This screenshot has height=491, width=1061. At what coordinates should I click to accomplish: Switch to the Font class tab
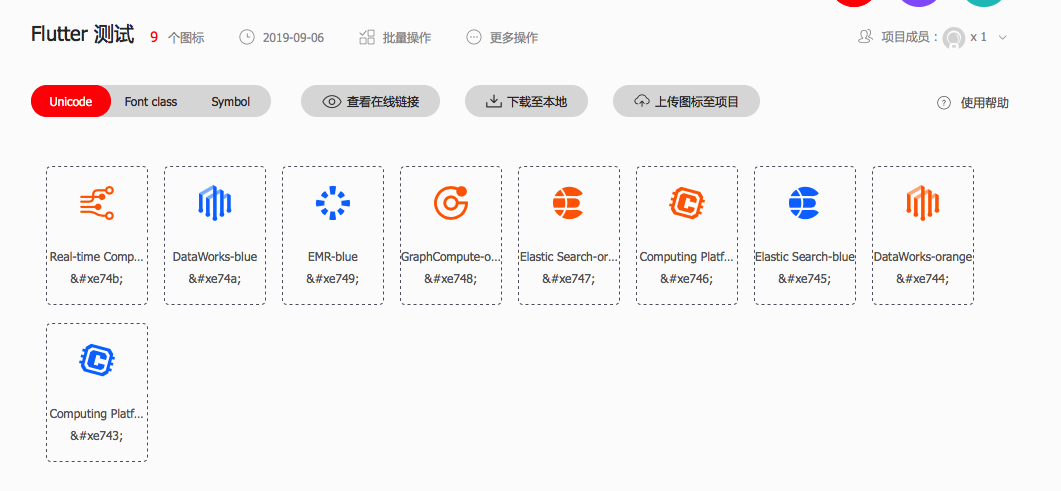tap(151, 102)
